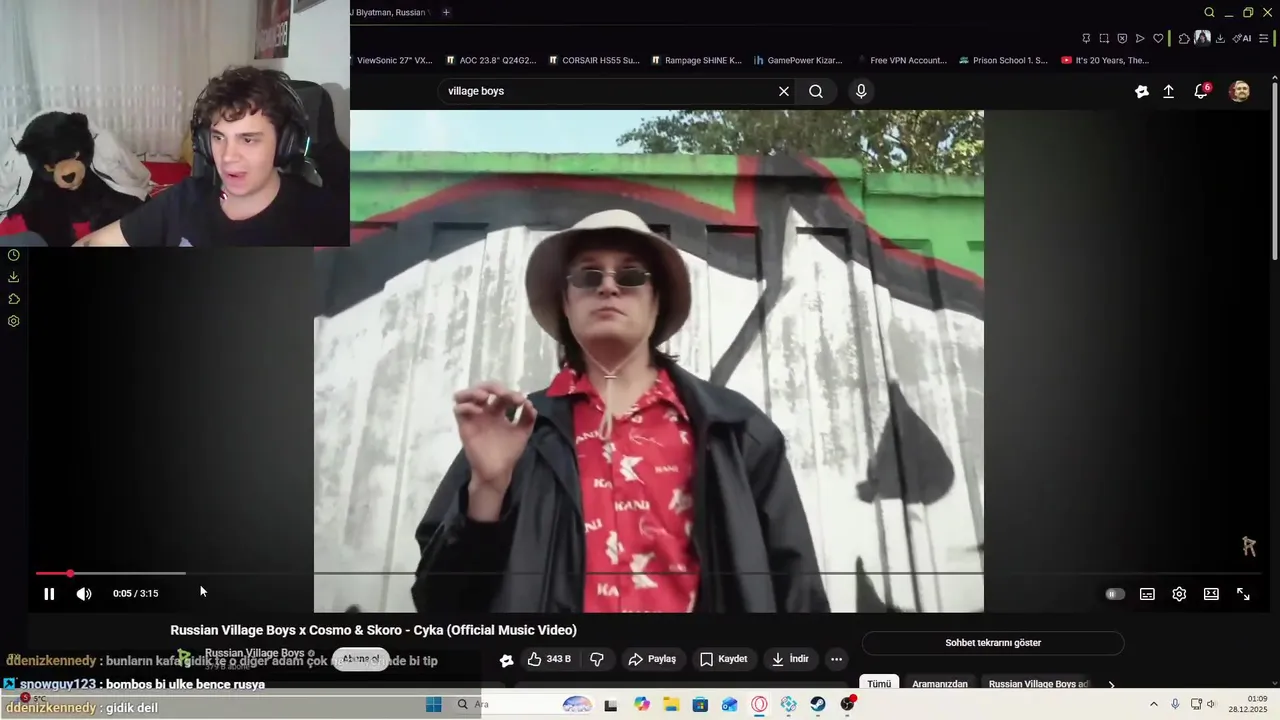Screen dimensions: 1280x720
Task: Expand more filter chips arrow
Action: click(x=1111, y=685)
